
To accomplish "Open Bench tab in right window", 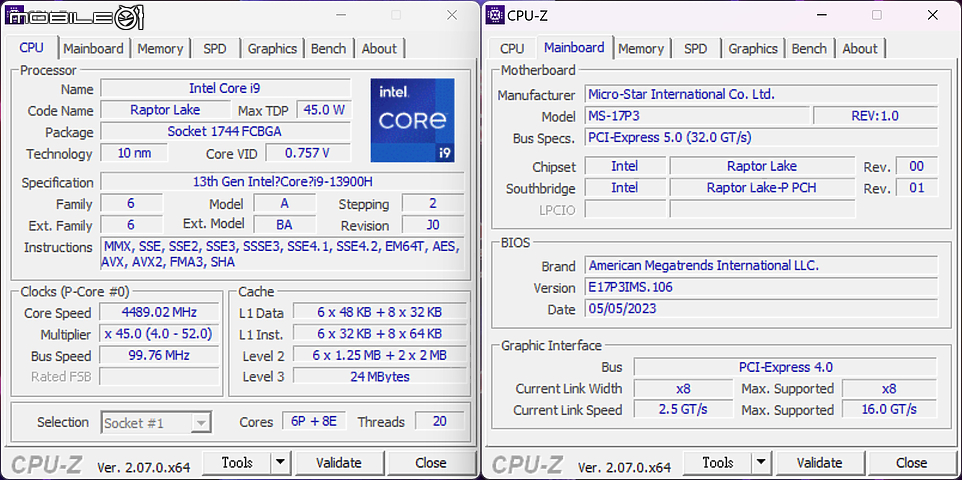I will (809, 48).
